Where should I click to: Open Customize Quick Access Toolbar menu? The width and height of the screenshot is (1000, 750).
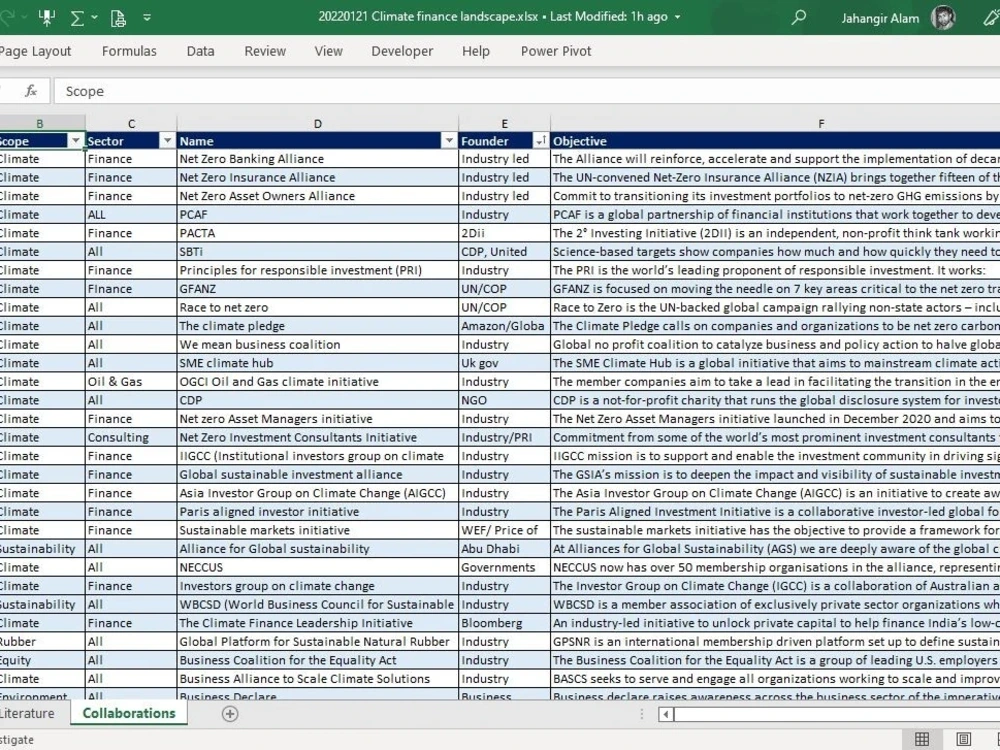tap(147, 17)
